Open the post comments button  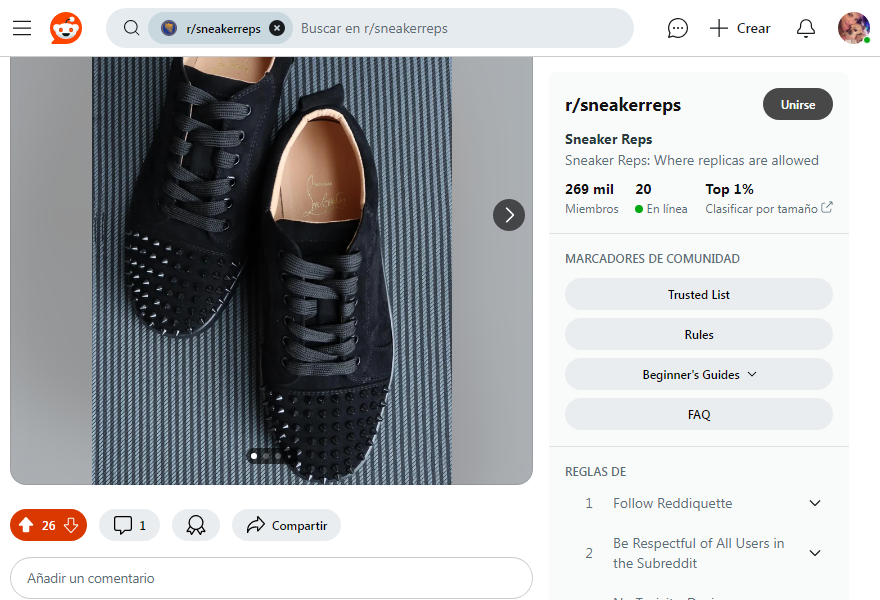point(130,525)
